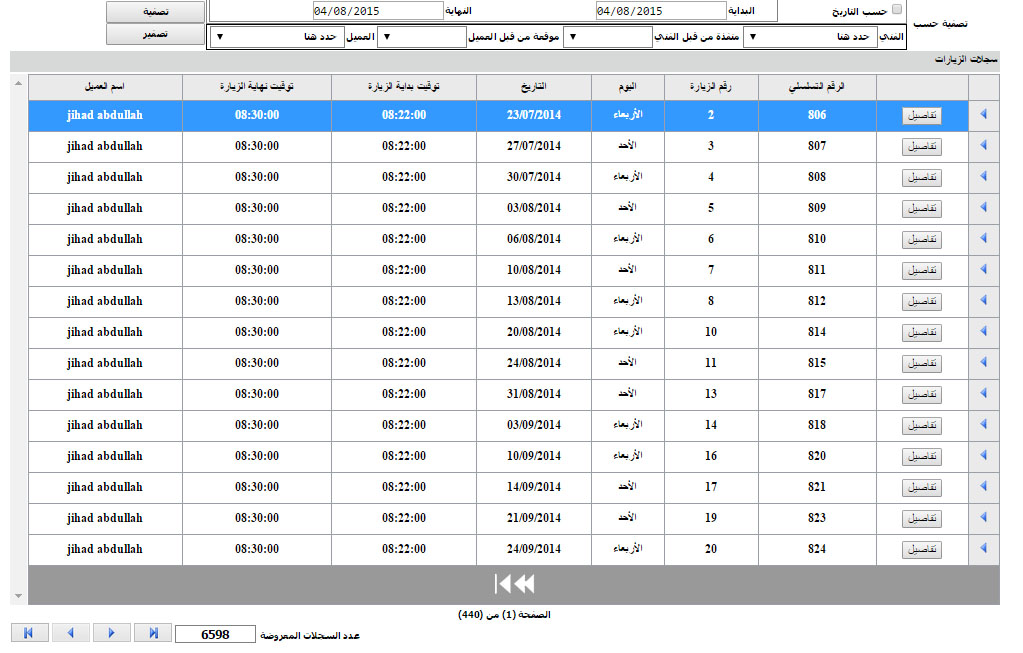Click the first-page navigation button at bottom
Viewport: 1023px width, 653px height.
[x=29, y=633]
